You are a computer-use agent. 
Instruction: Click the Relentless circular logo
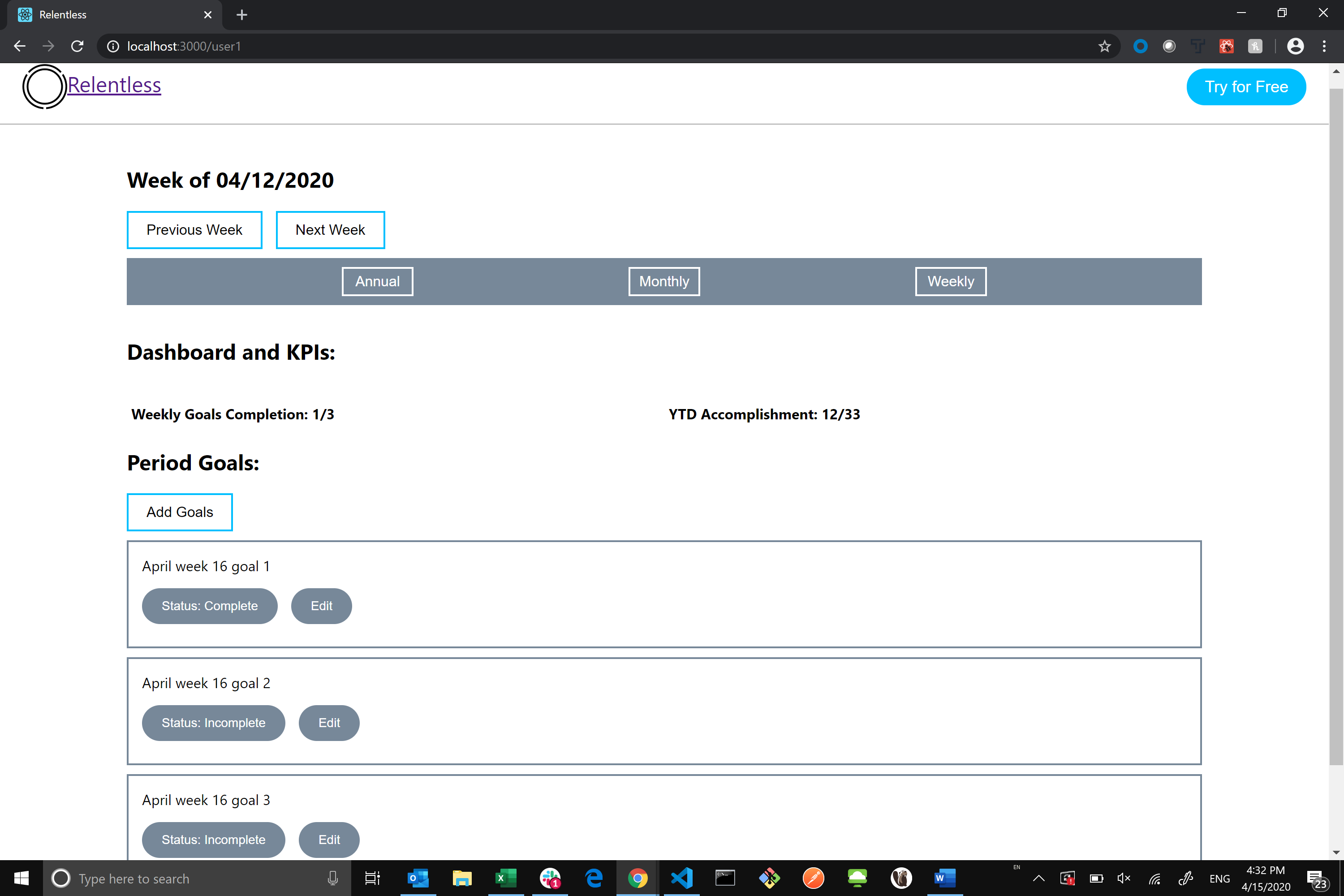tap(43, 86)
